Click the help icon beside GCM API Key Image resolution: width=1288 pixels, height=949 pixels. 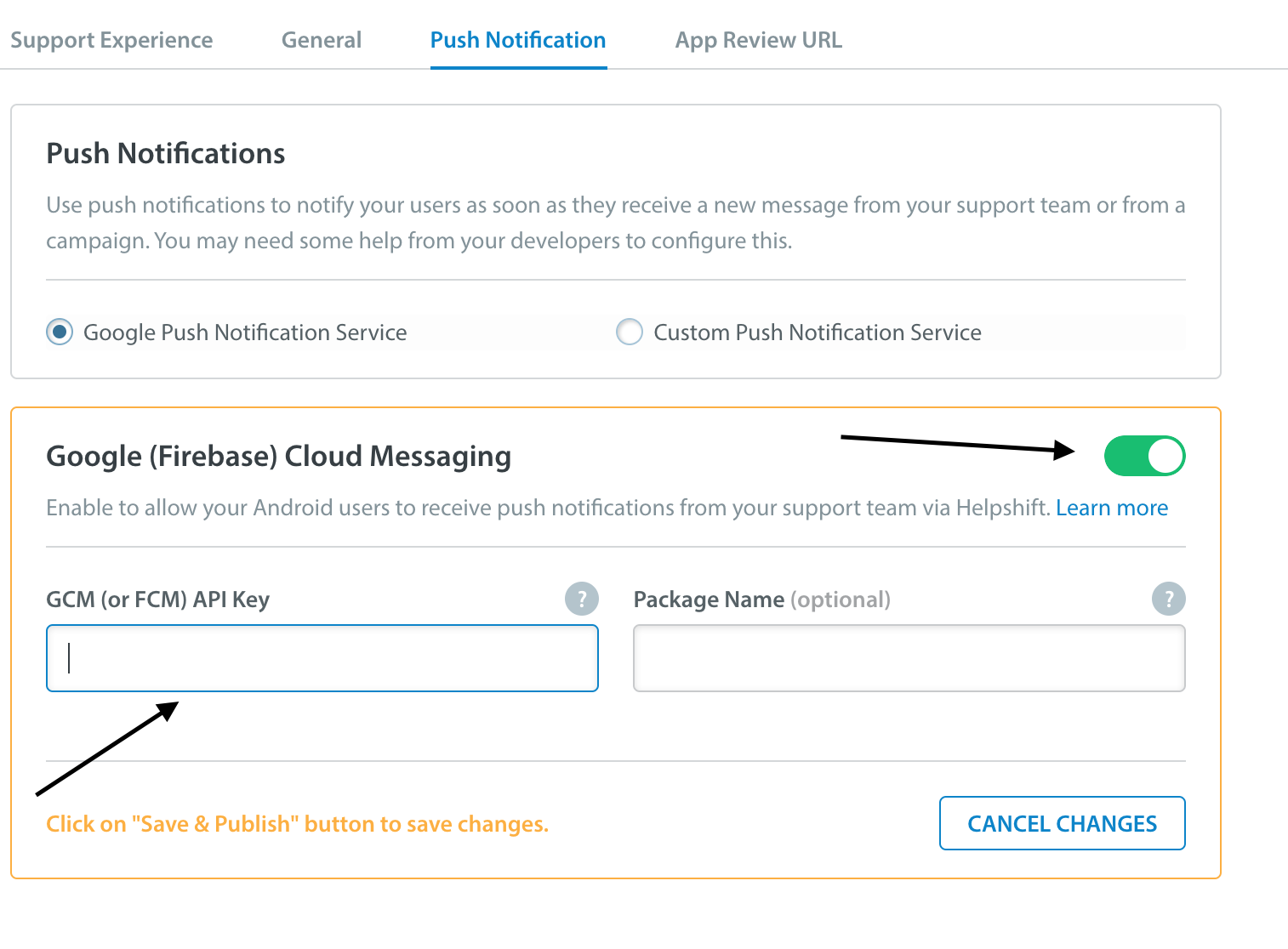click(x=582, y=599)
